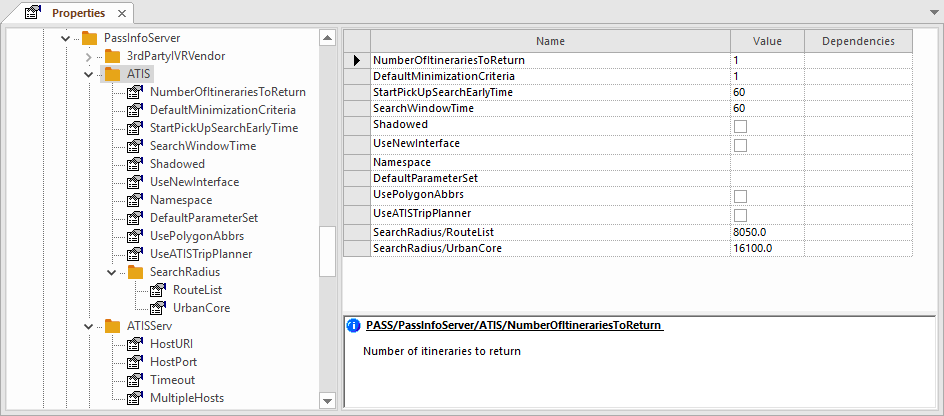This screenshot has height=416, width=944.
Task: Sort by the Name column header
Action: click(x=549, y=41)
